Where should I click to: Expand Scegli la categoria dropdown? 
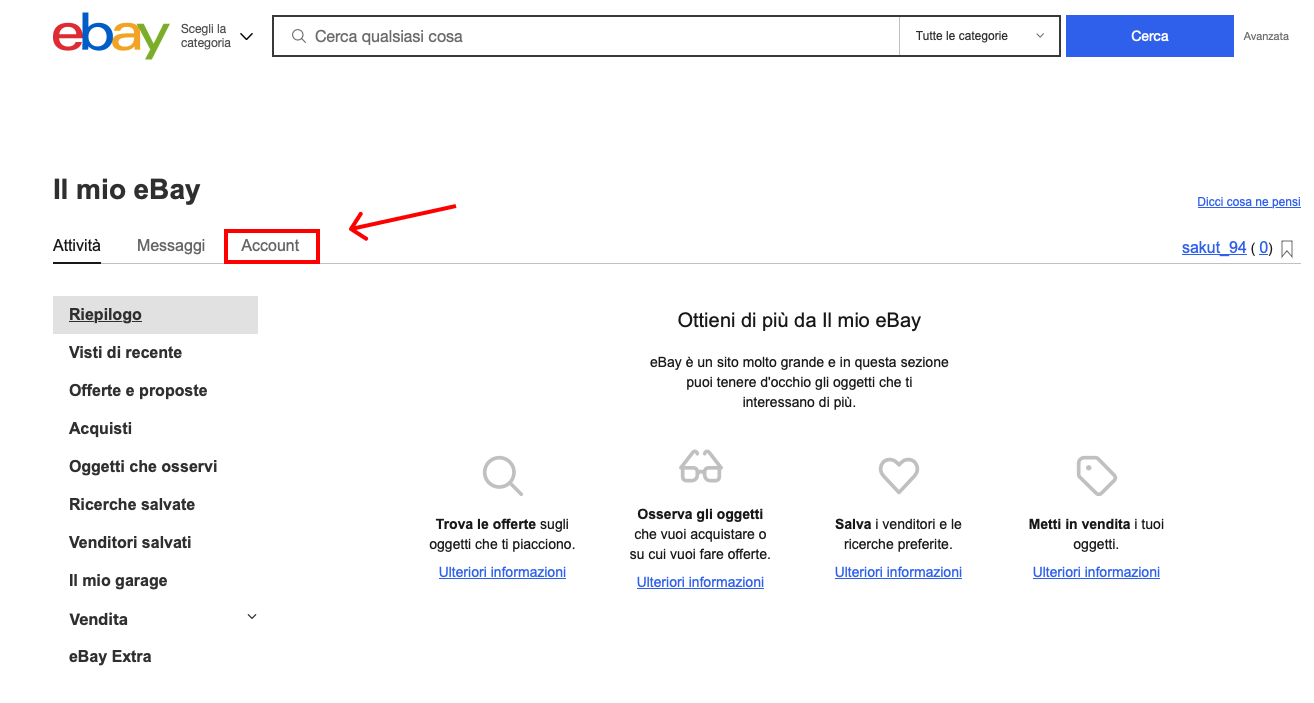point(217,36)
